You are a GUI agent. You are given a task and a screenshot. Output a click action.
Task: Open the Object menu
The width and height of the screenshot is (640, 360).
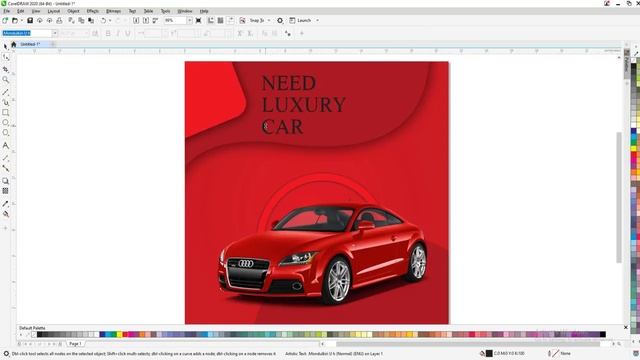(x=73, y=11)
